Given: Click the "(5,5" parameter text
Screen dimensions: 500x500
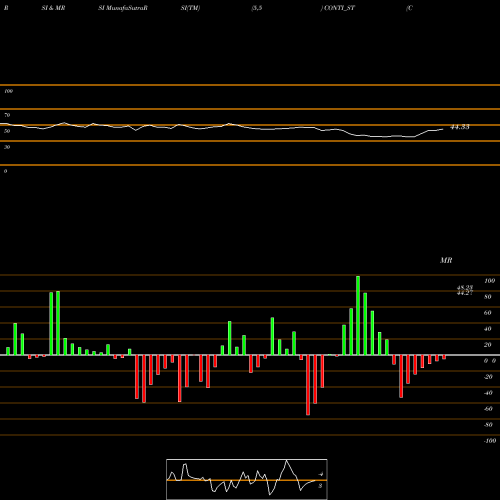Looking at the screenshot, I should coord(257,8).
